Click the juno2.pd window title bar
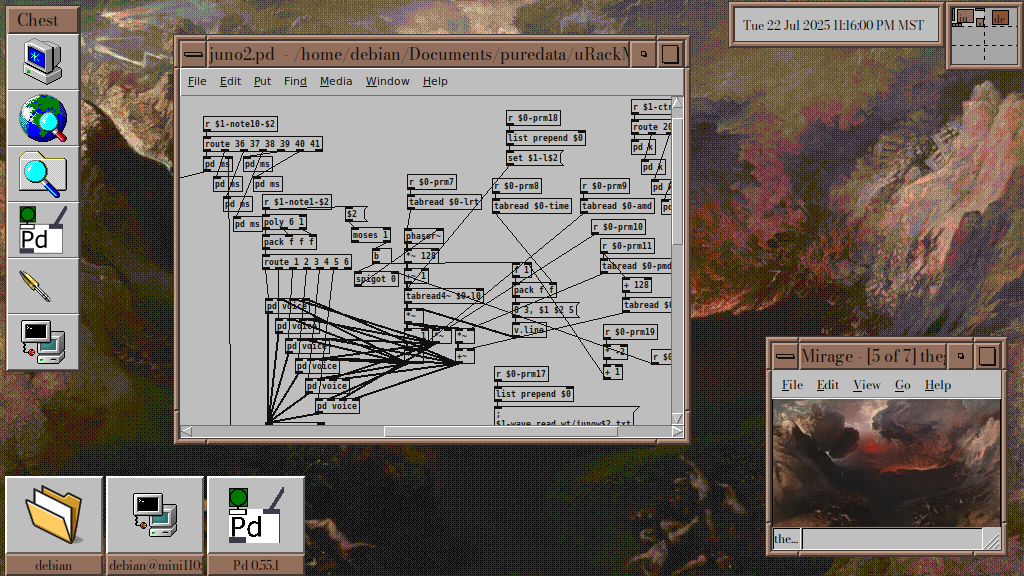 [x=418, y=54]
